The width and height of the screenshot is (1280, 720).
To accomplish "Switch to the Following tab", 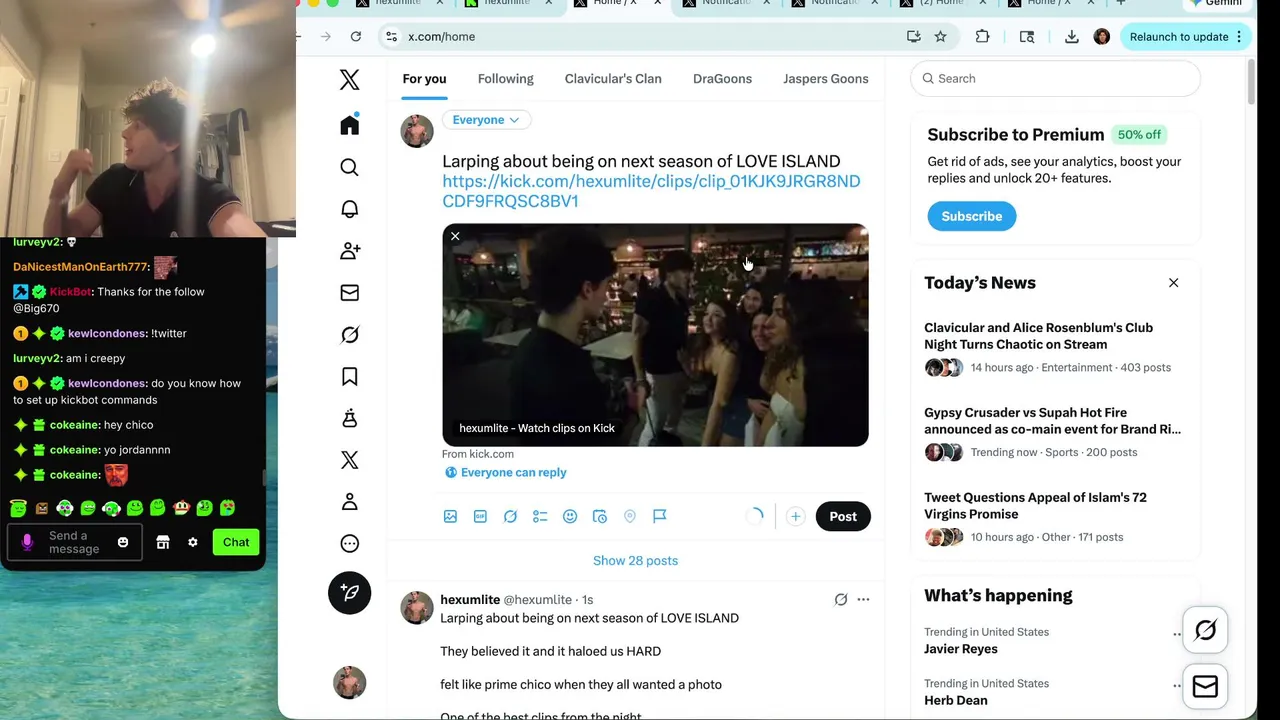I will (505, 79).
